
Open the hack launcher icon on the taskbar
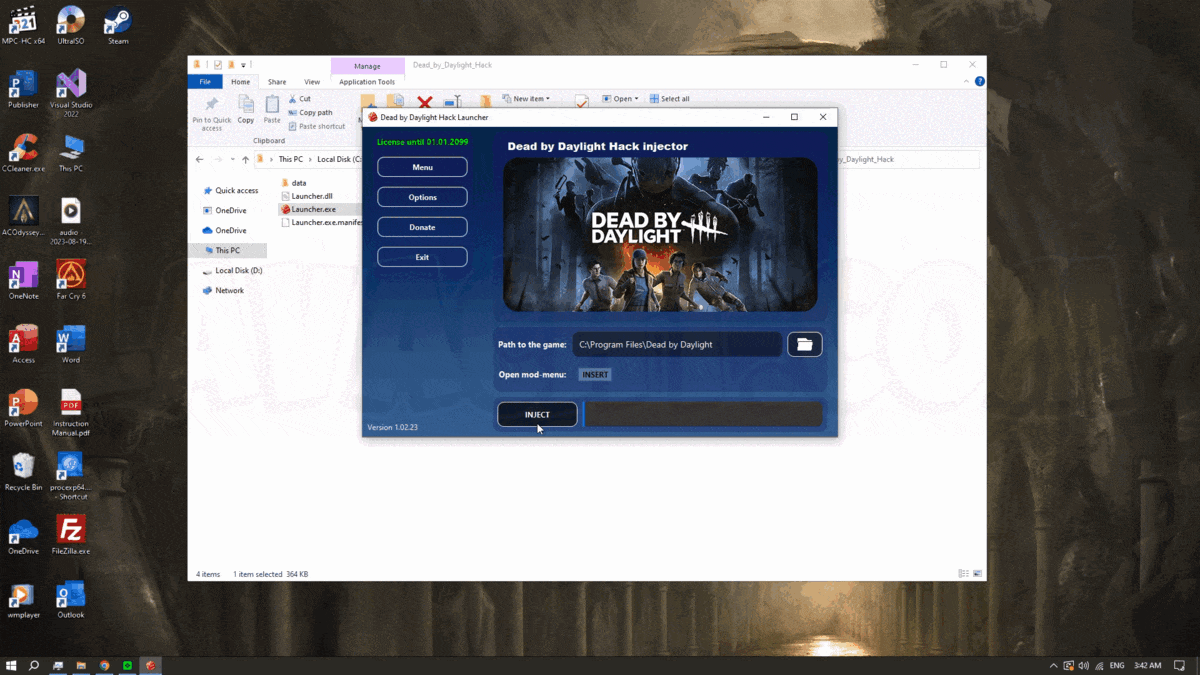click(x=151, y=665)
